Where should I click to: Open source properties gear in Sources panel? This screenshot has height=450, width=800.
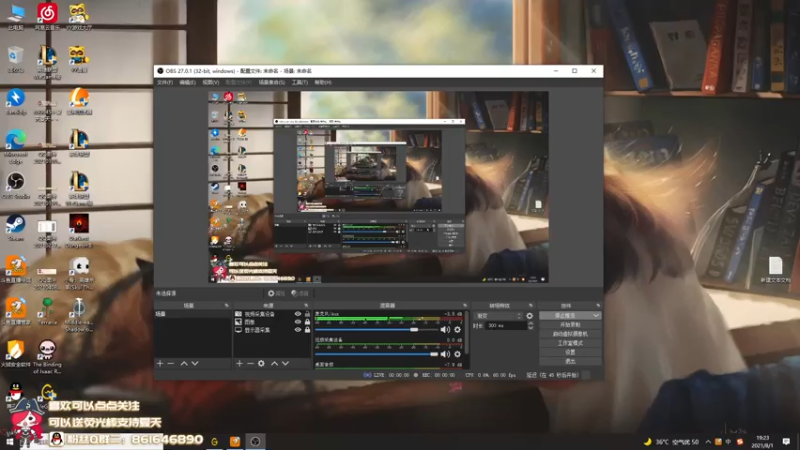point(261,363)
